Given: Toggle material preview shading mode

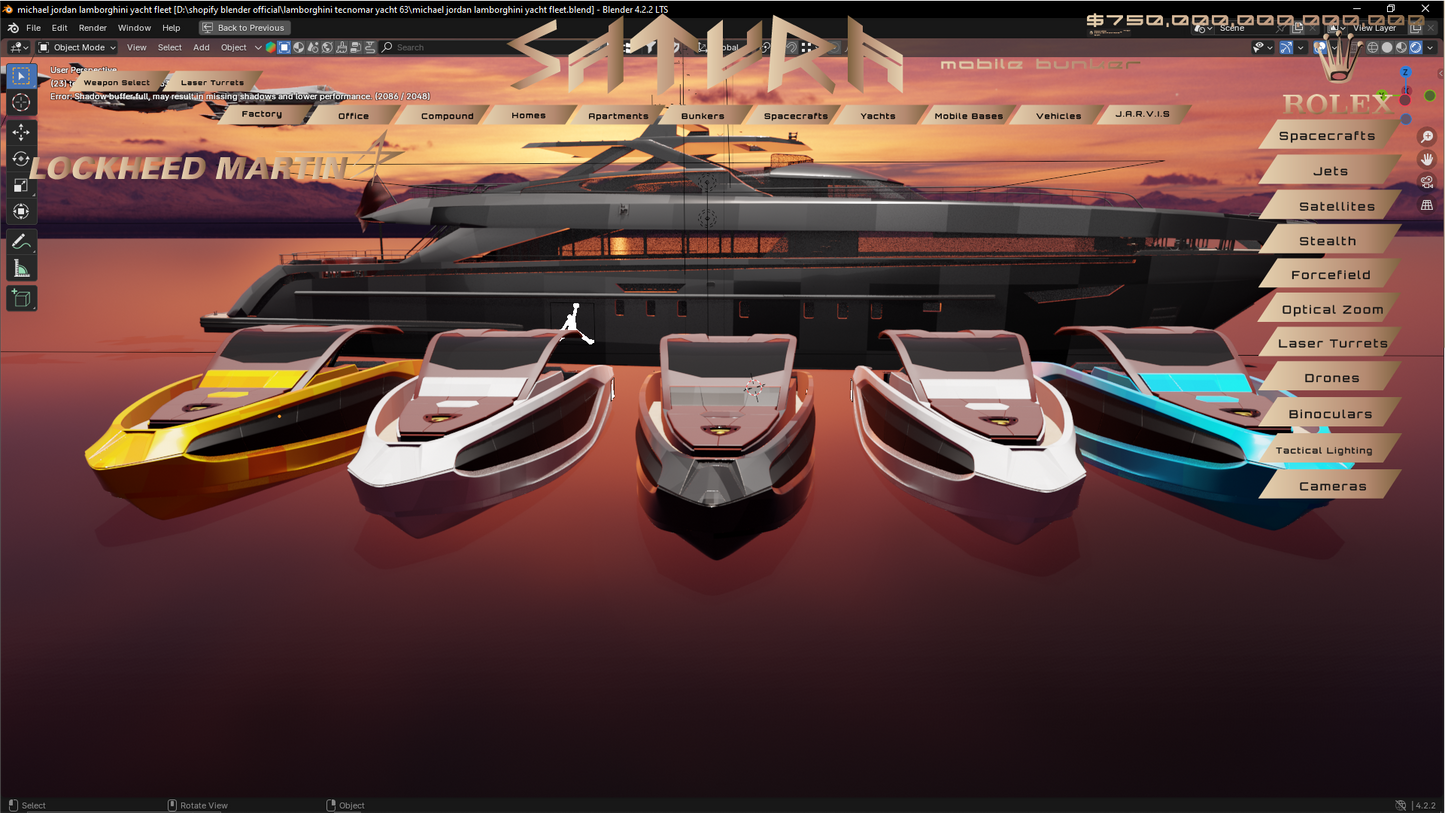Looking at the screenshot, I should [x=1401, y=47].
